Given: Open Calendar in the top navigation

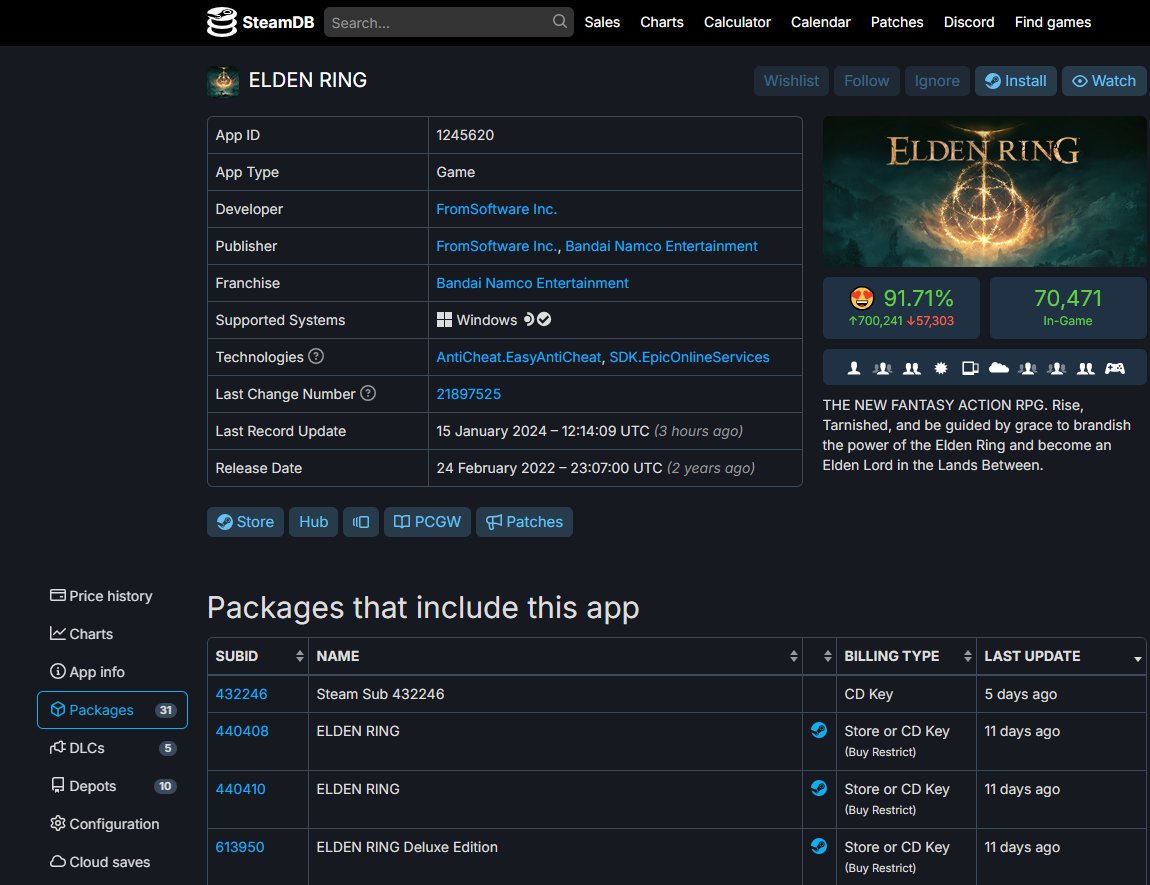Looking at the screenshot, I should pyautogui.click(x=821, y=22).
